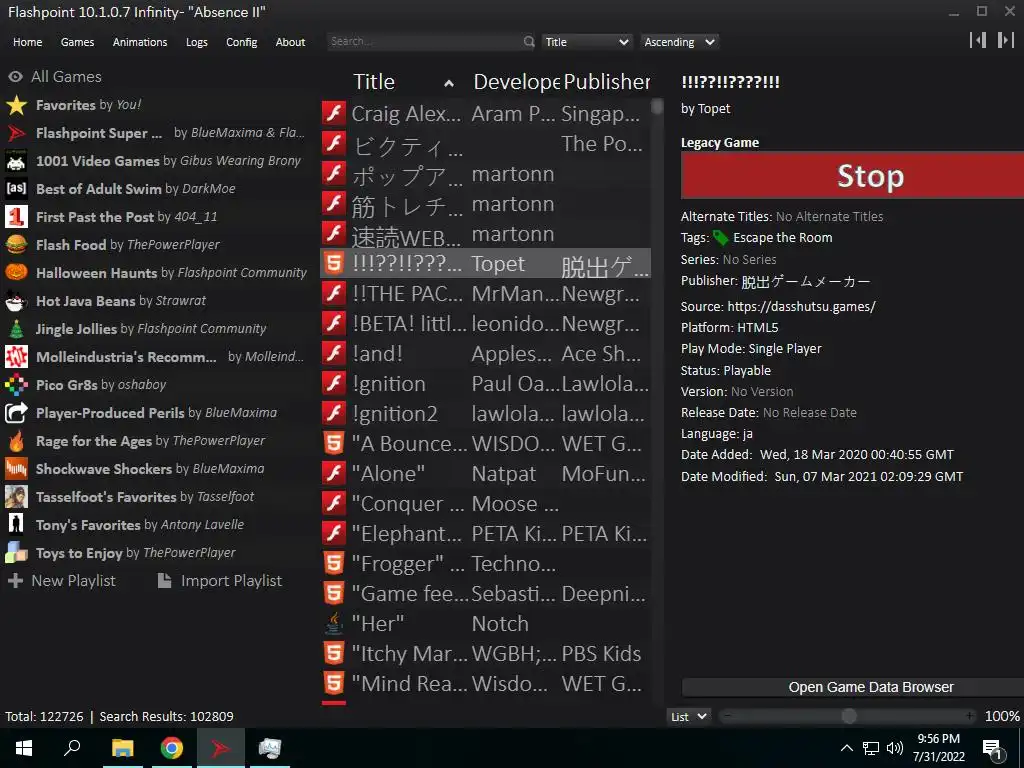1024x768 pixels.
Task: Click the Player-Produced Perils share icon
Action: coord(16,413)
